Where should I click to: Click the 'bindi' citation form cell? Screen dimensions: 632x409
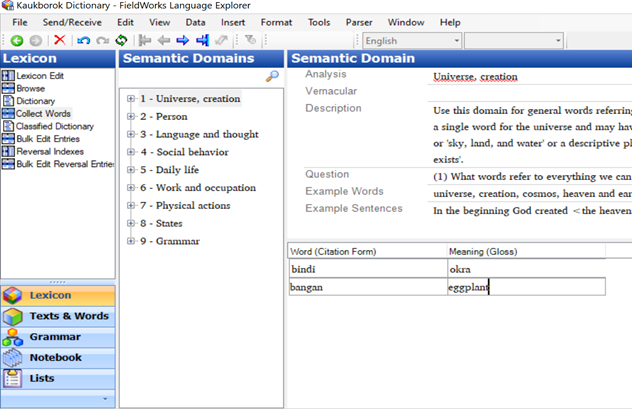tap(368, 269)
